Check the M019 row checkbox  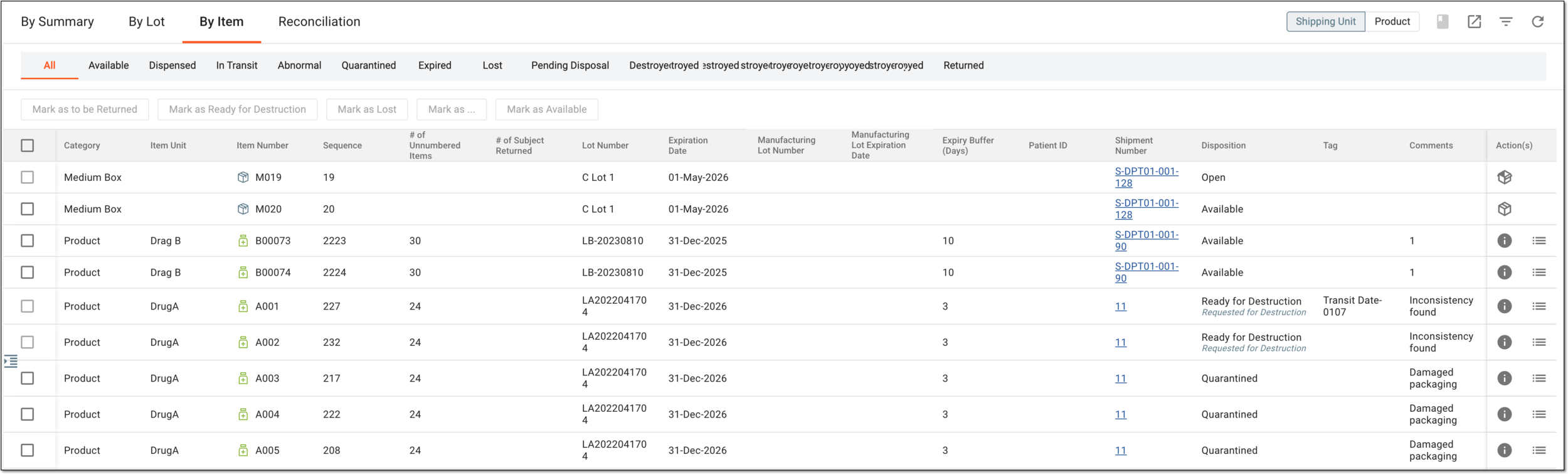pyautogui.click(x=28, y=178)
